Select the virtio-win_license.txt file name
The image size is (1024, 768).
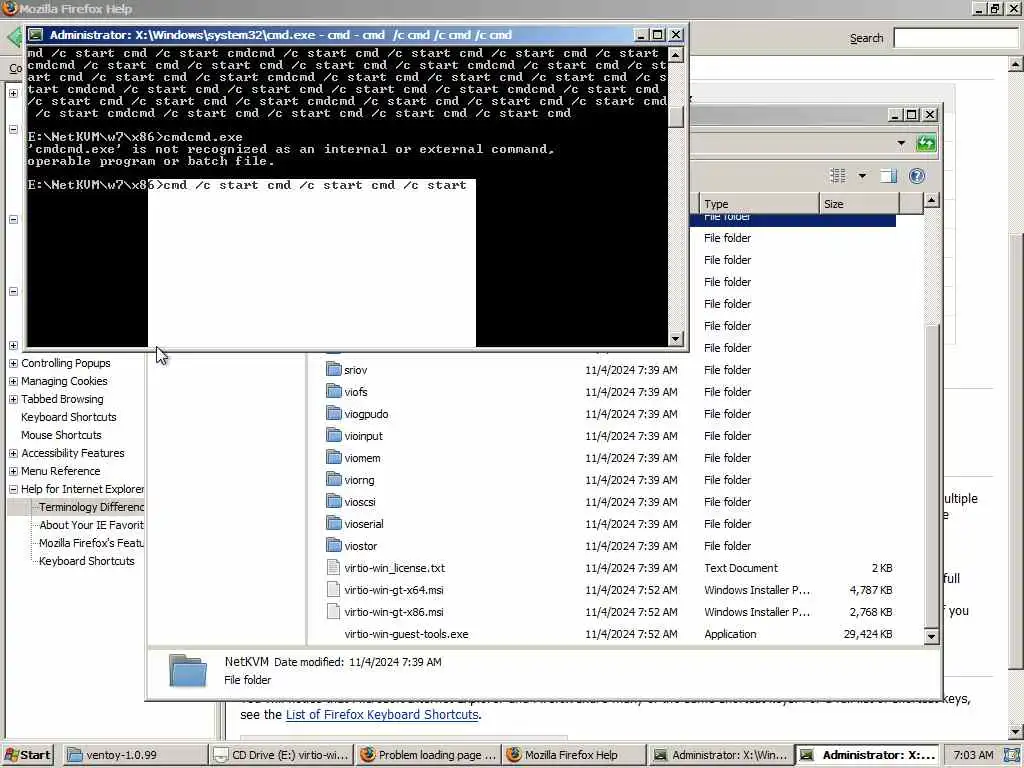[x=394, y=568]
